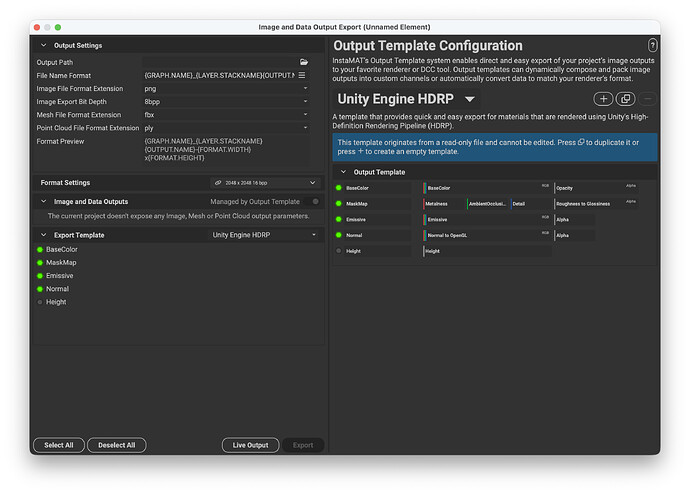
Task: Toggle Emissive in Export Template list
Action: click(x=40, y=276)
